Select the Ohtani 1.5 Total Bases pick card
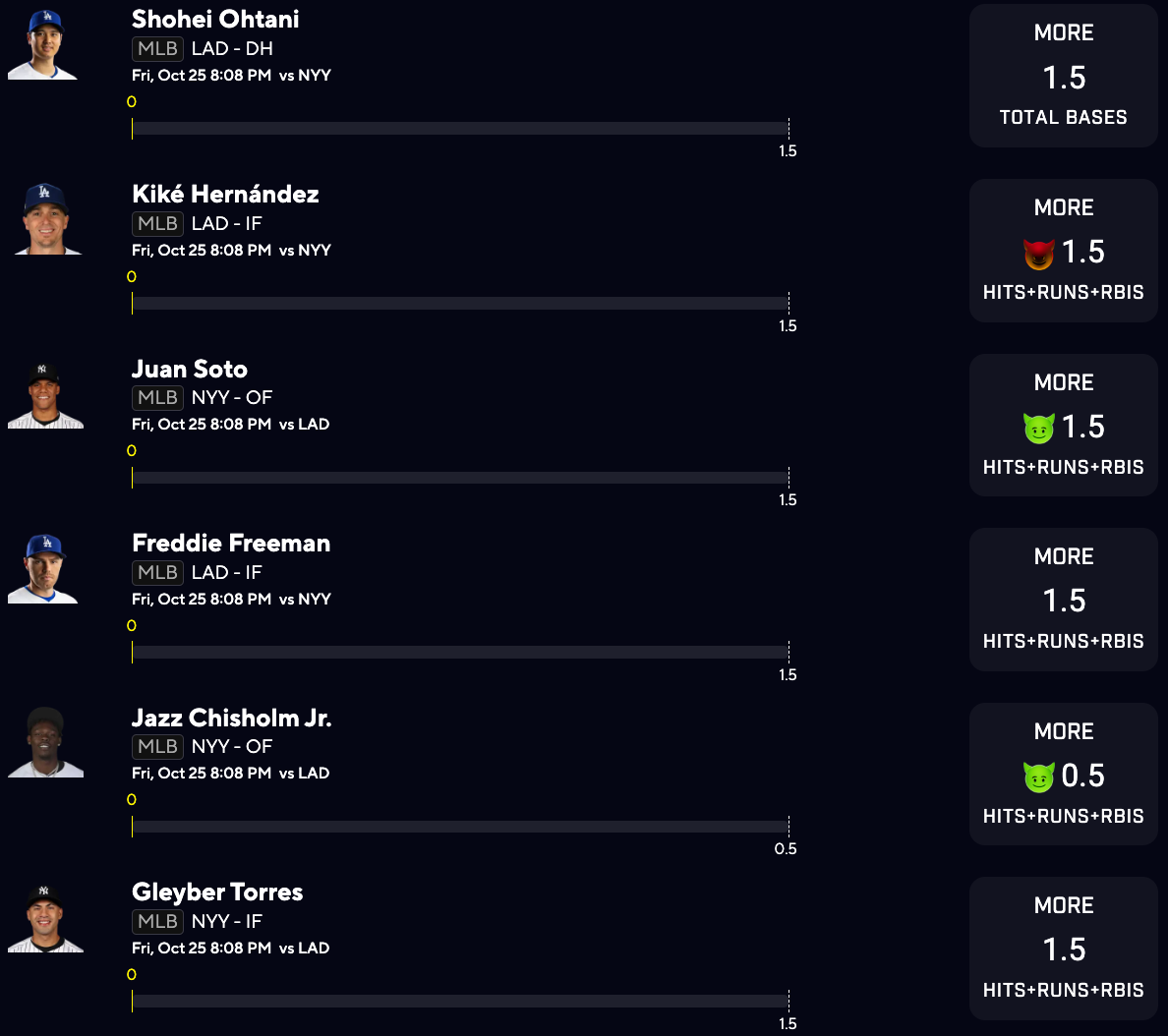This screenshot has height=1036, width=1168. 1063,76
